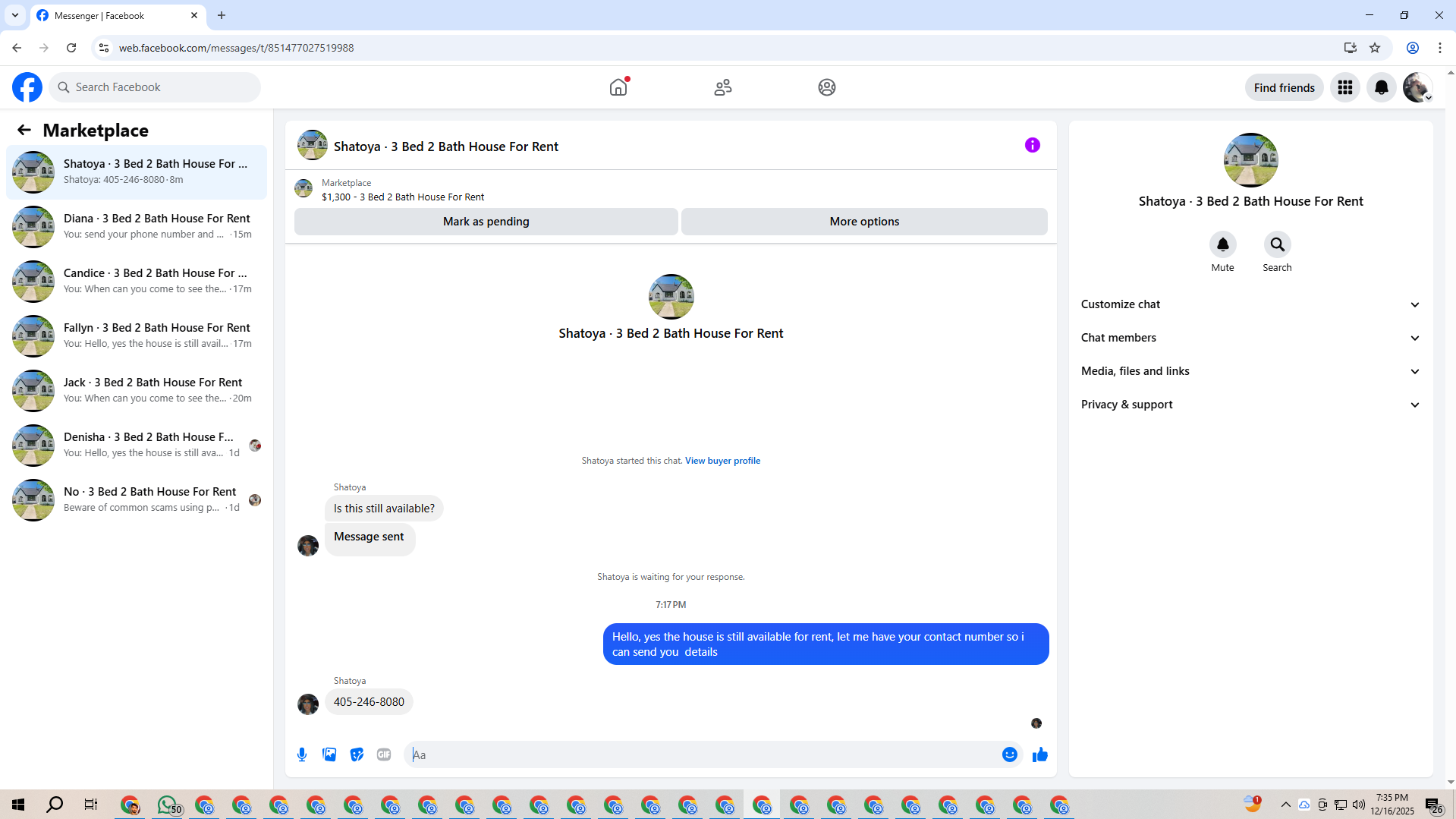Open the Fallyn conversation in the list
The height and width of the screenshot is (819, 1456).
point(137,336)
